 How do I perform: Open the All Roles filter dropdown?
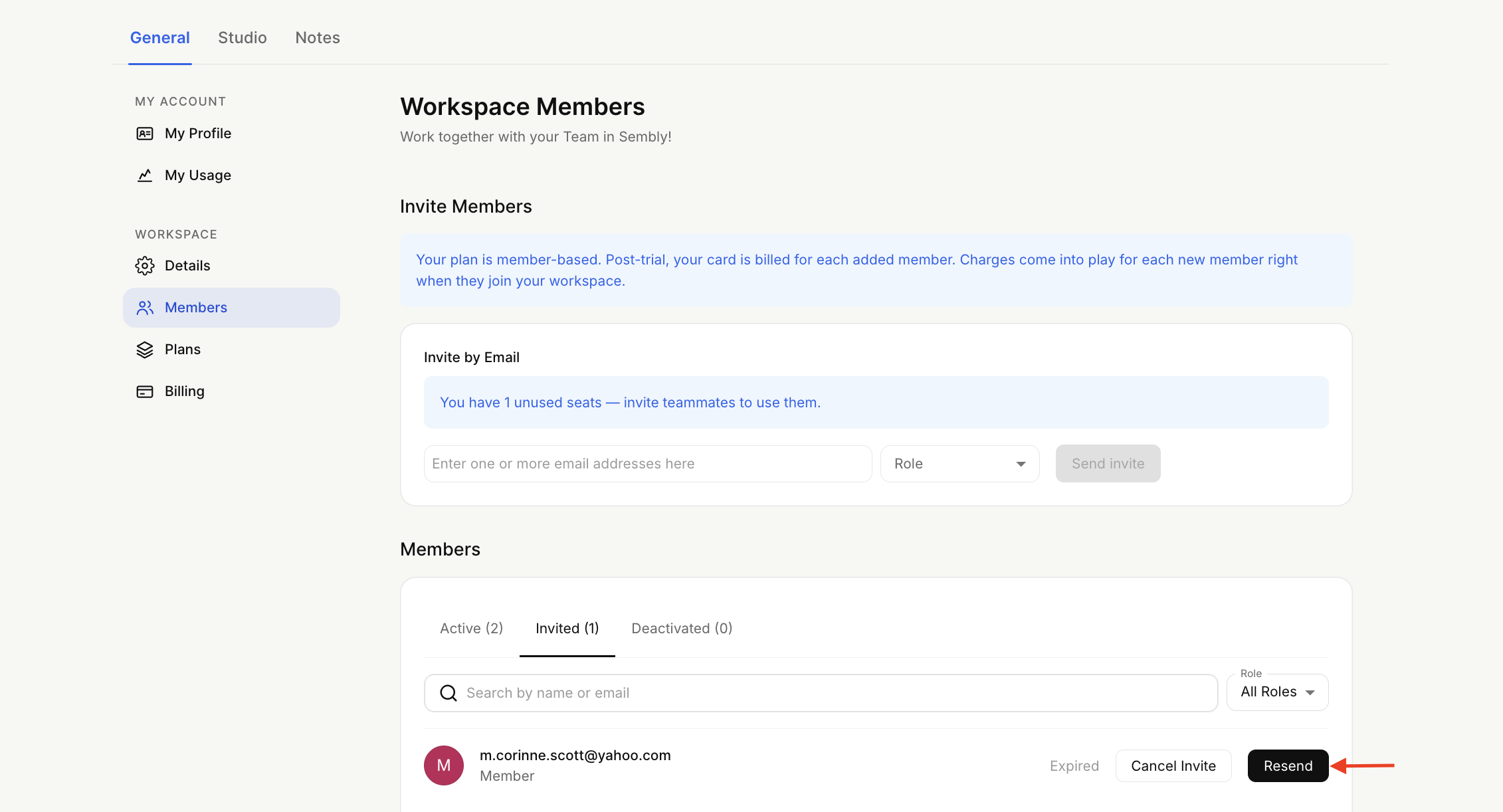pyautogui.click(x=1277, y=692)
